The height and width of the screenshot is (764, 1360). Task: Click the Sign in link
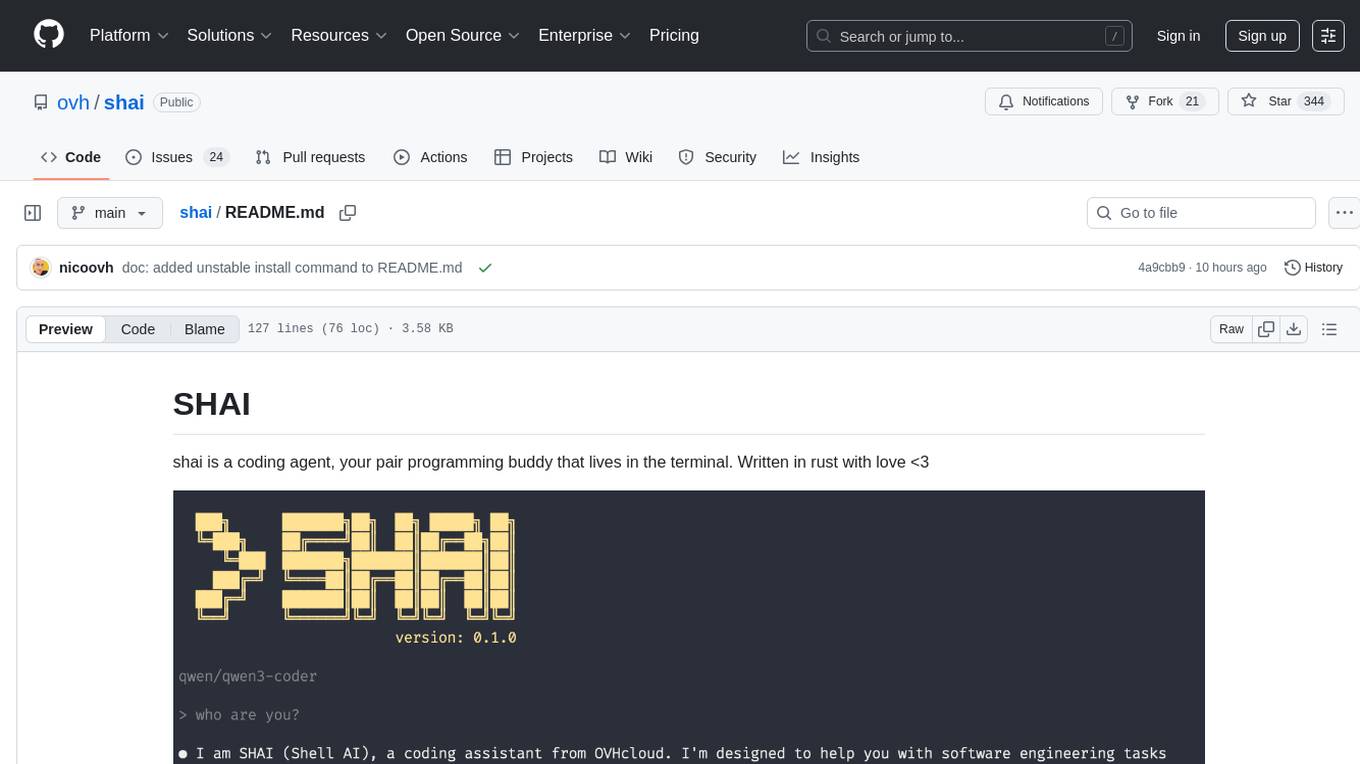[x=1178, y=36]
